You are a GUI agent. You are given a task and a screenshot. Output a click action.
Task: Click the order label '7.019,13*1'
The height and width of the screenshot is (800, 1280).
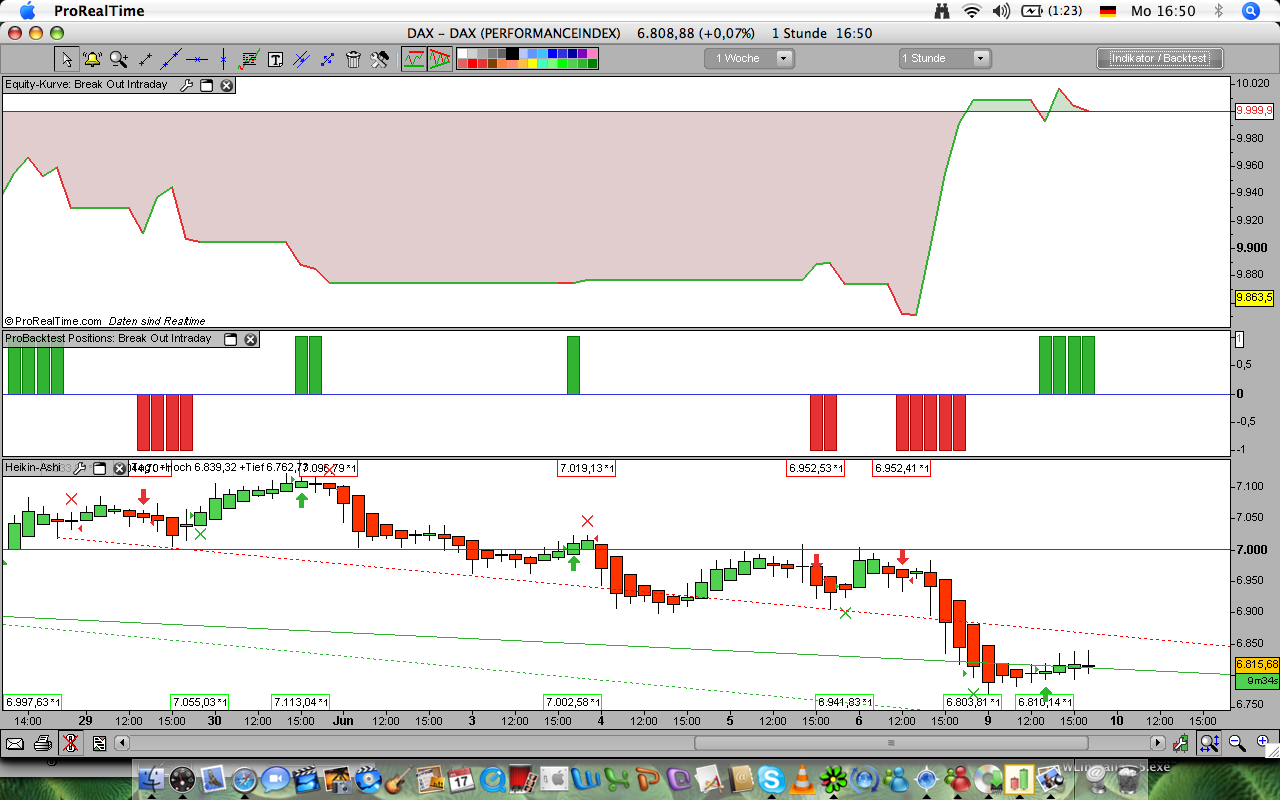[586, 468]
